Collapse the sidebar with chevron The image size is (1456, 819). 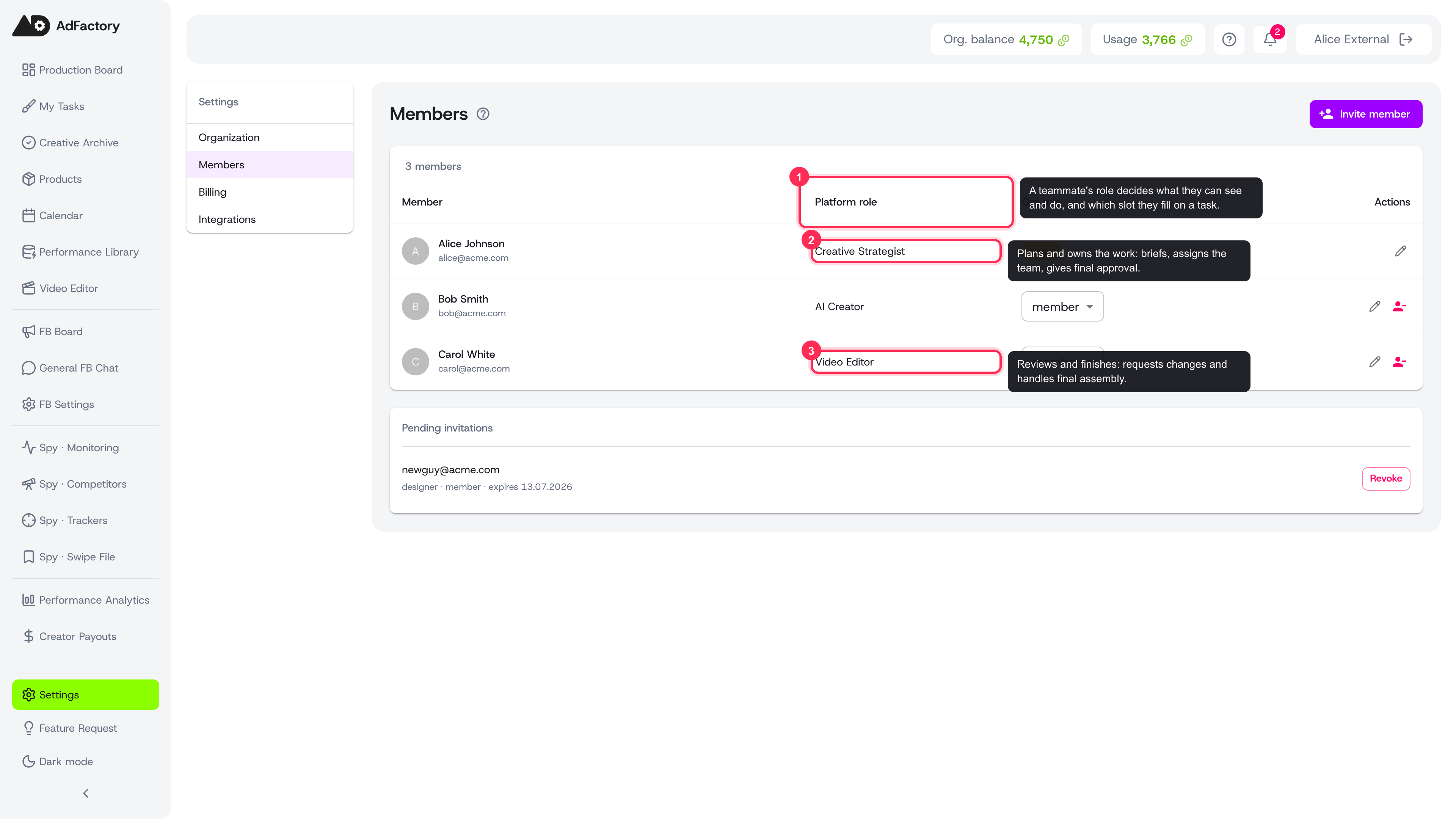click(85, 793)
